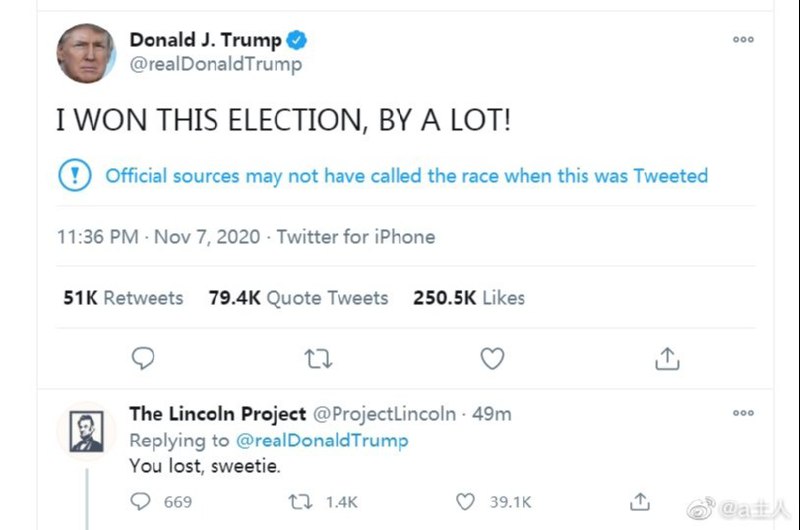Click the Twitter for iPhone source label
The width and height of the screenshot is (800, 530).
tap(356, 237)
